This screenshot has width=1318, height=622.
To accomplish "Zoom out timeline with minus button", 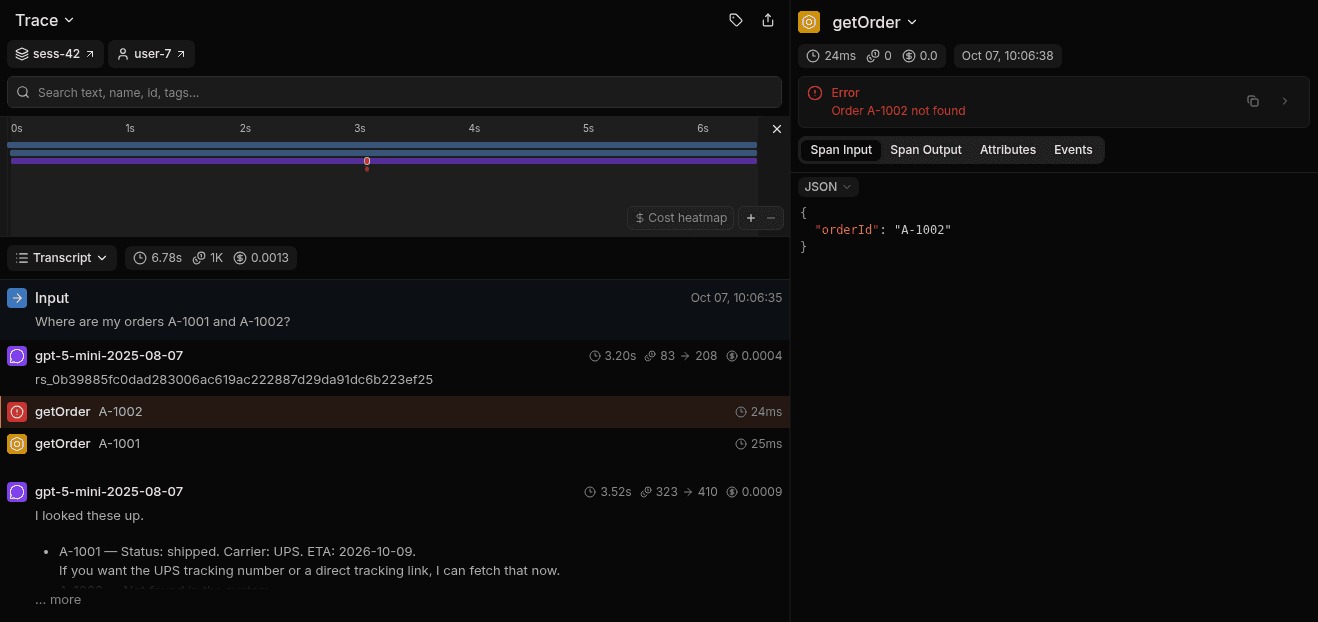I will tap(771, 218).
